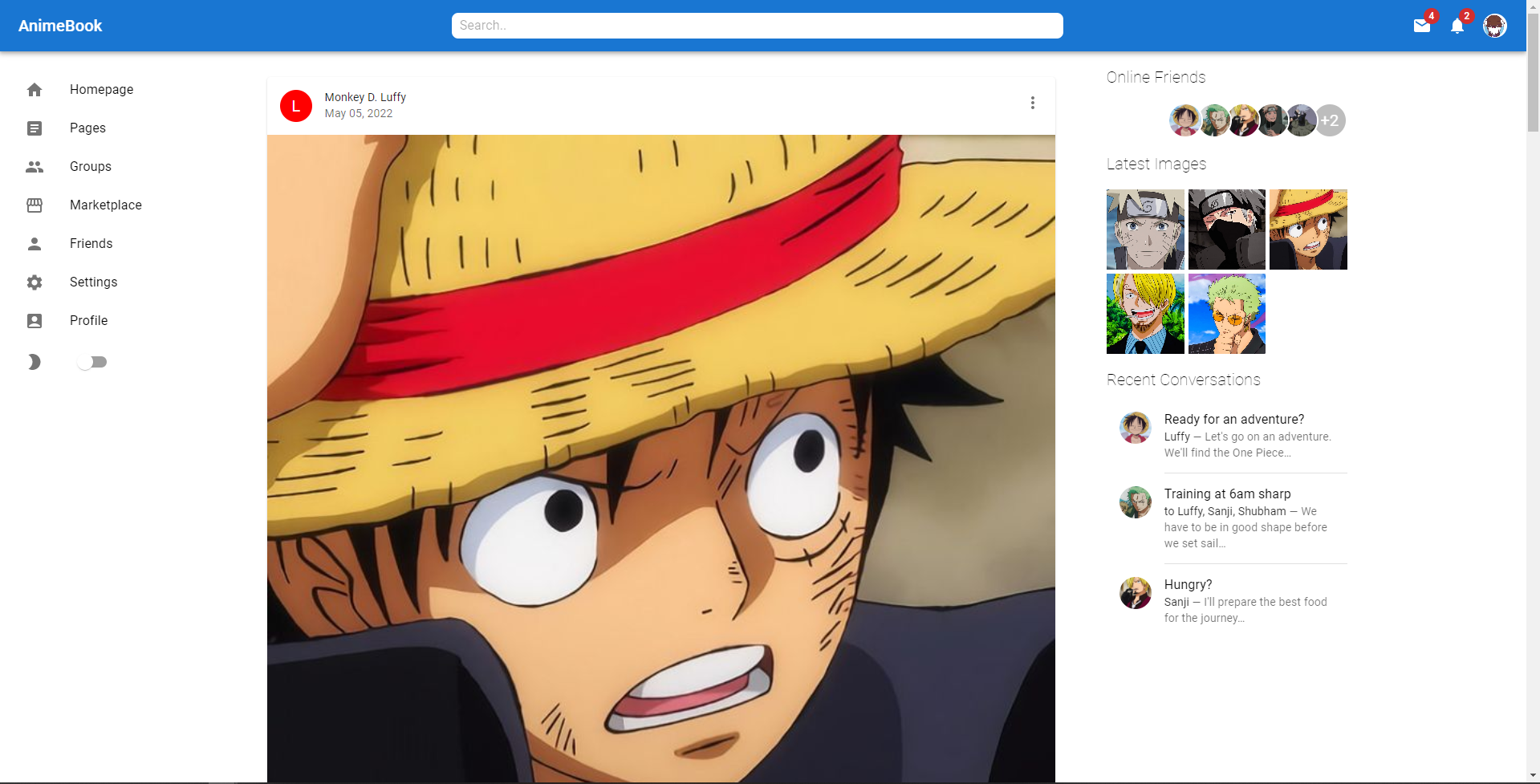Viewport: 1540px width, 784px height.
Task: Click the Pages document icon
Action: coord(35,128)
